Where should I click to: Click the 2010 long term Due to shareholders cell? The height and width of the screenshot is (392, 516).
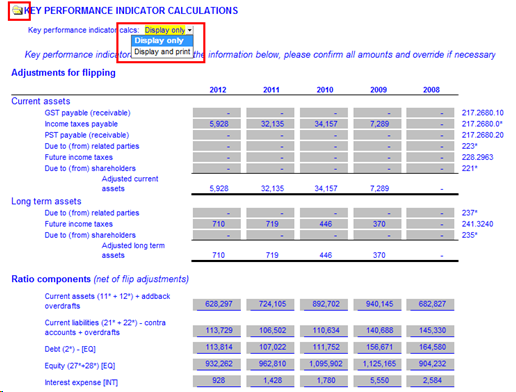(x=324, y=235)
